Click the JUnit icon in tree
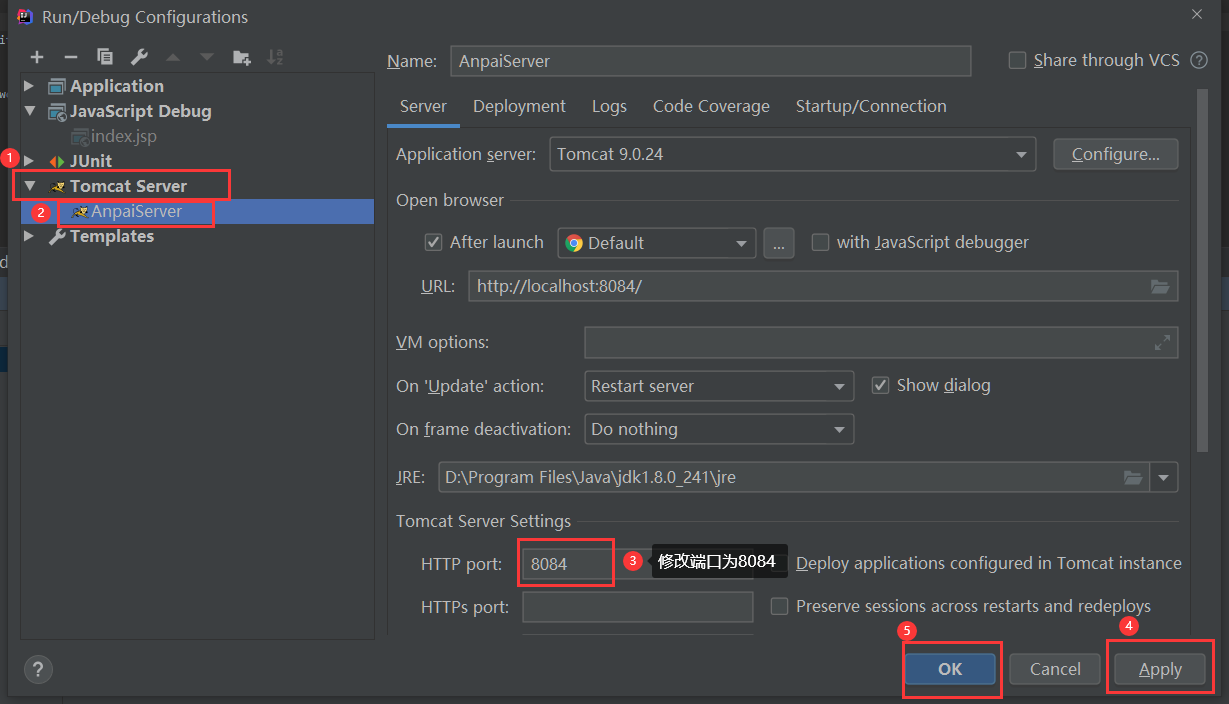The width and height of the screenshot is (1229, 704). click(x=57, y=161)
